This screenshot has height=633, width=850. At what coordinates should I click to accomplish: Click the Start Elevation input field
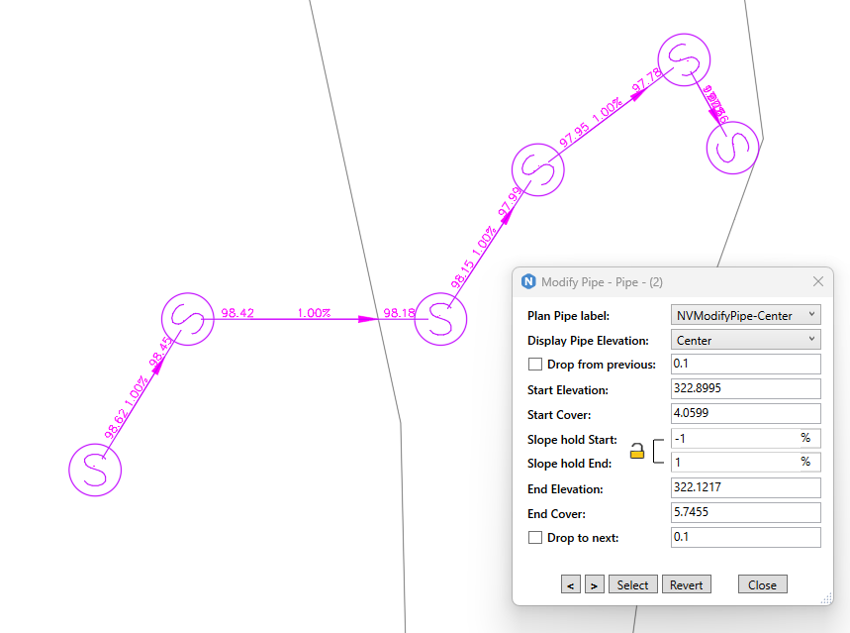[x=745, y=389]
